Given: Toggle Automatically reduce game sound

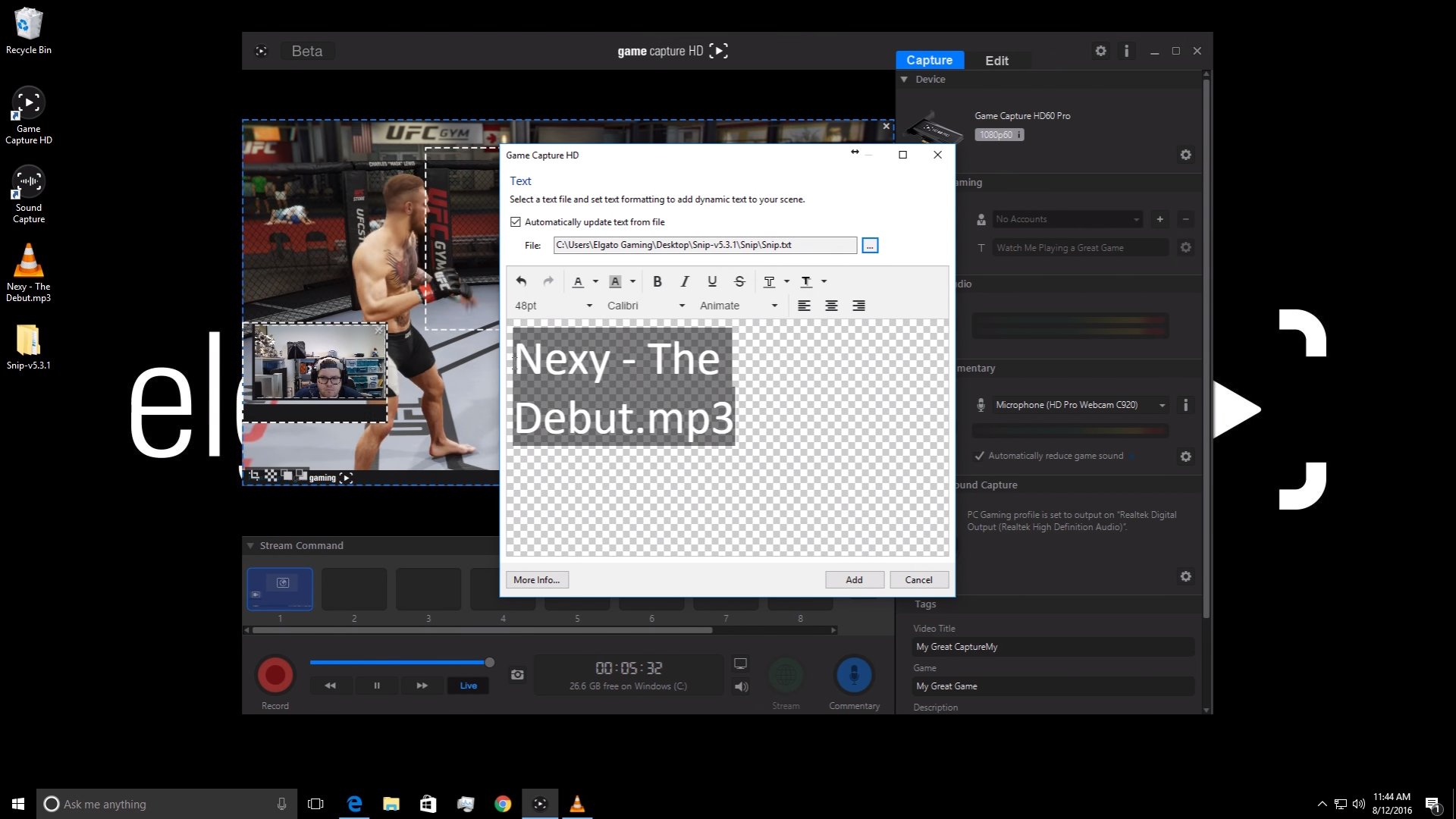Looking at the screenshot, I should click(980, 456).
